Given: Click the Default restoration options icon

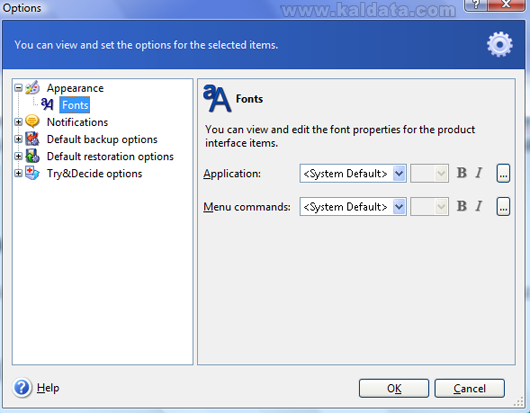Looking at the screenshot, I should [32, 156].
